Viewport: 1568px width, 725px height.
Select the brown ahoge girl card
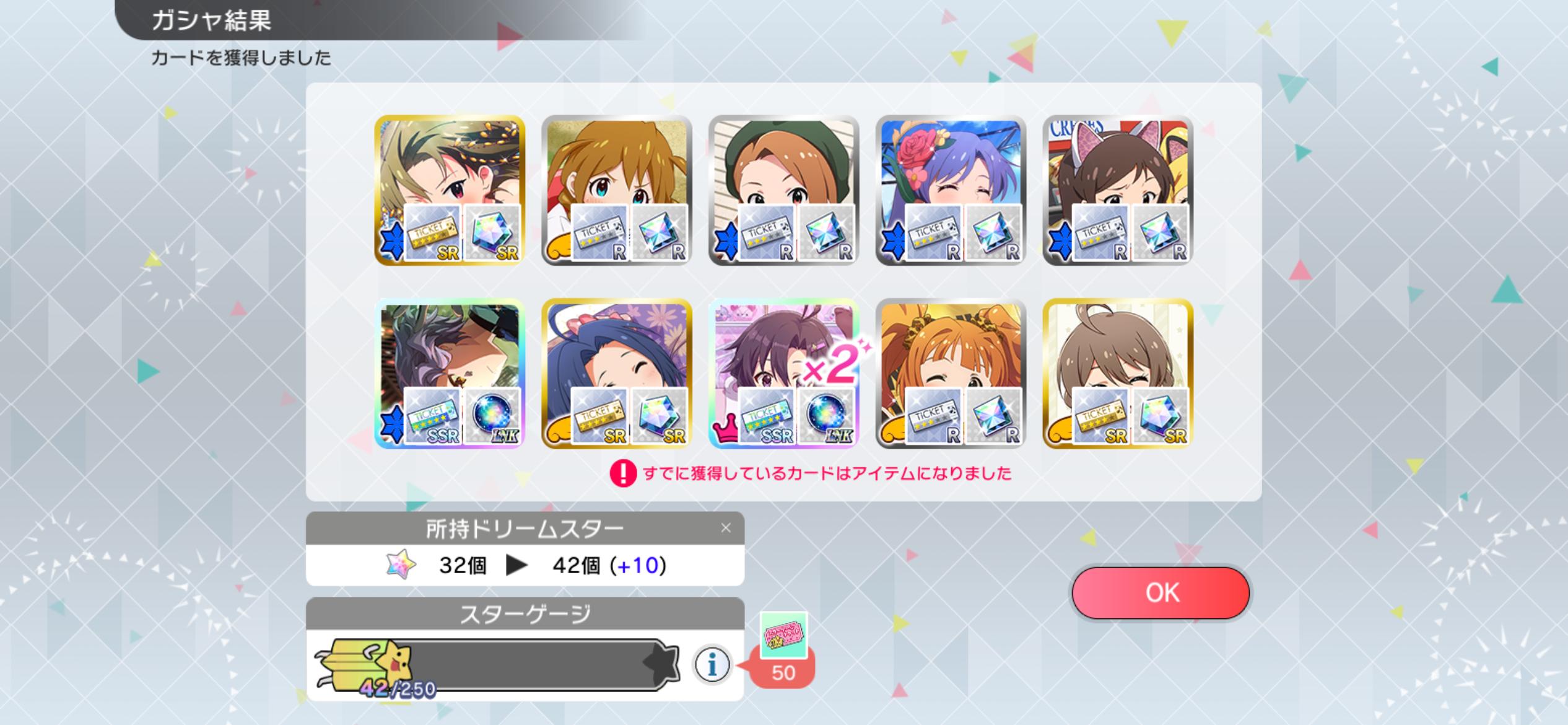[1117, 374]
